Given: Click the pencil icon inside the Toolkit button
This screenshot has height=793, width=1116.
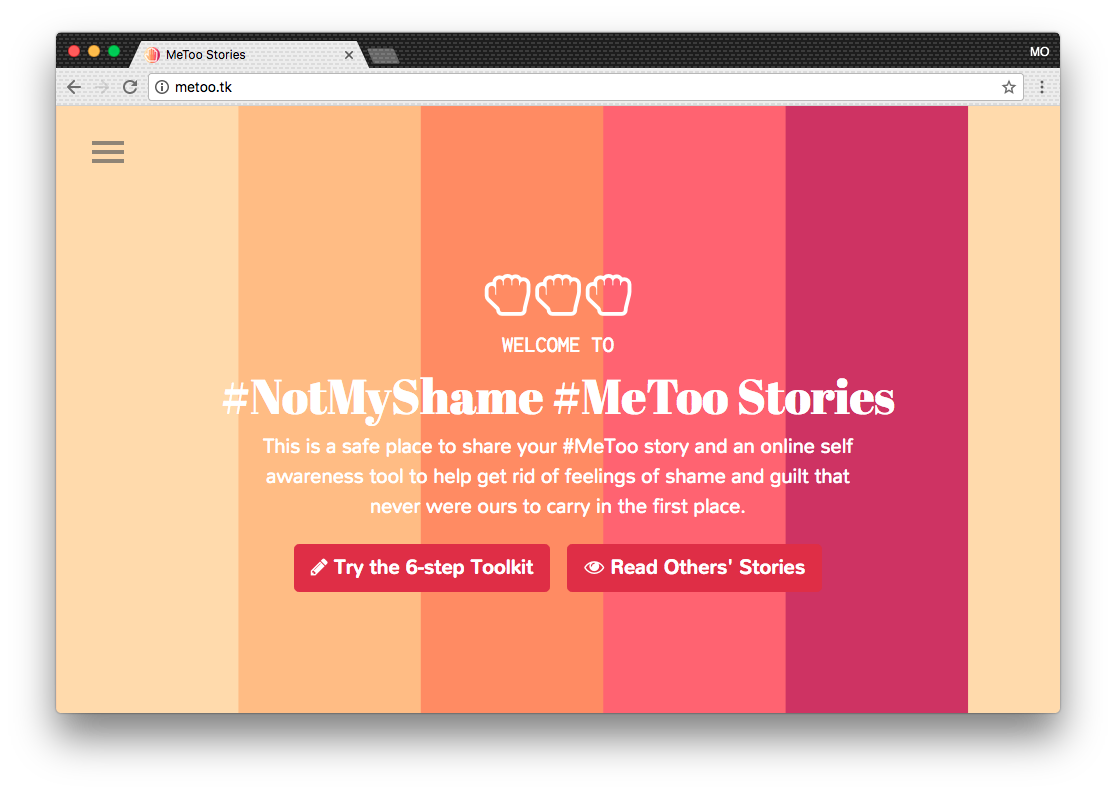Looking at the screenshot, I should click(318, 567).
